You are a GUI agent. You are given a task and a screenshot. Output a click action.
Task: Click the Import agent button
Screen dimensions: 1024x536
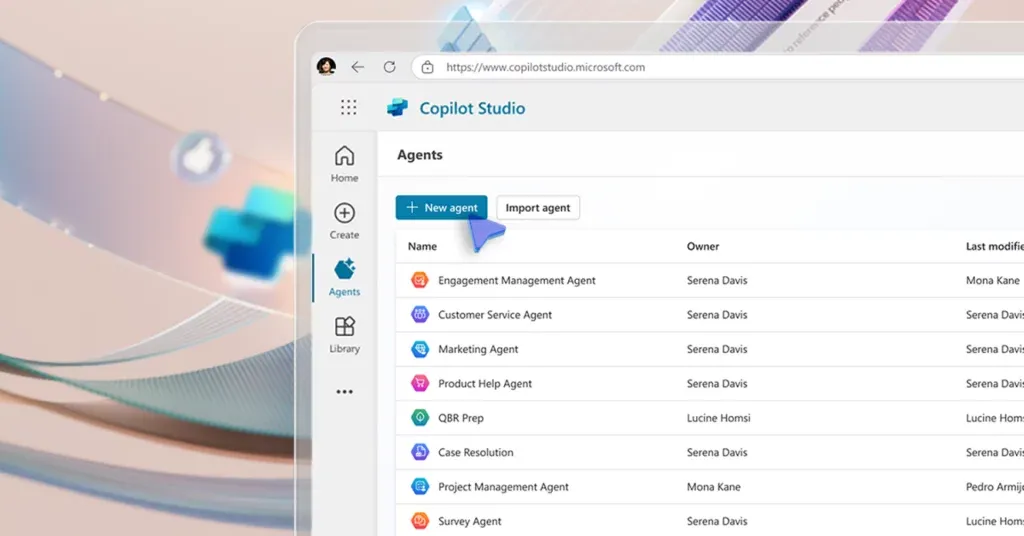537,208
